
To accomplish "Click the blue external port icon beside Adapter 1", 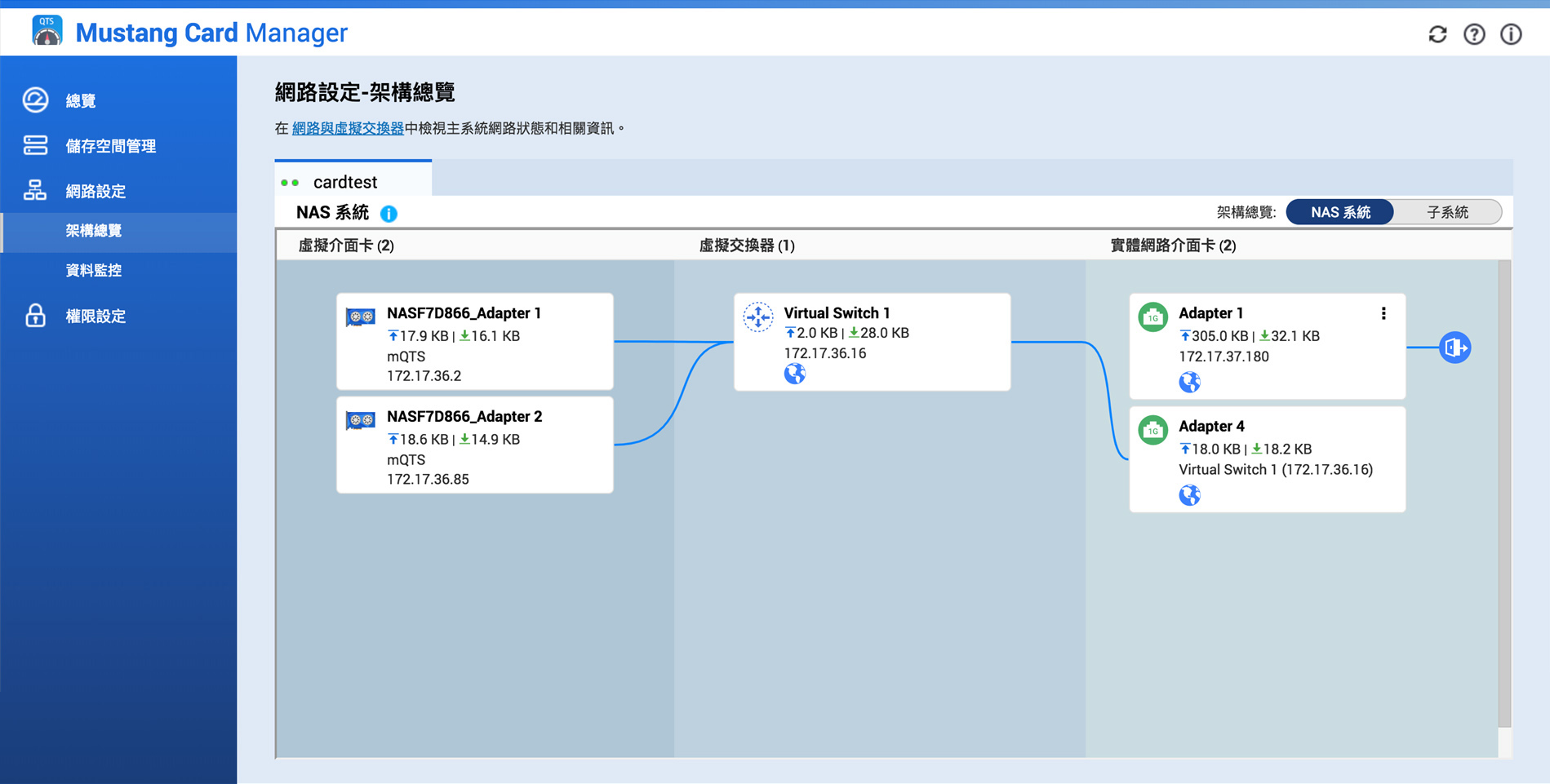I will click(1455, 348).
